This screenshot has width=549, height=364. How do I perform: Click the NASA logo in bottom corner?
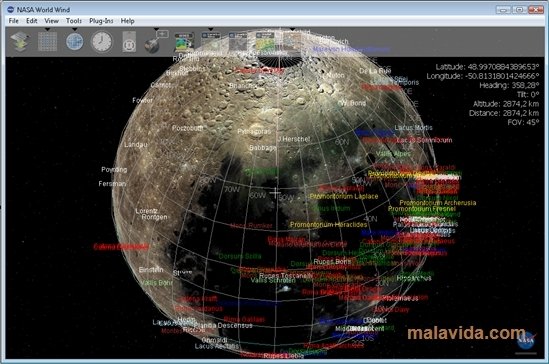click(x=527, y=340)
